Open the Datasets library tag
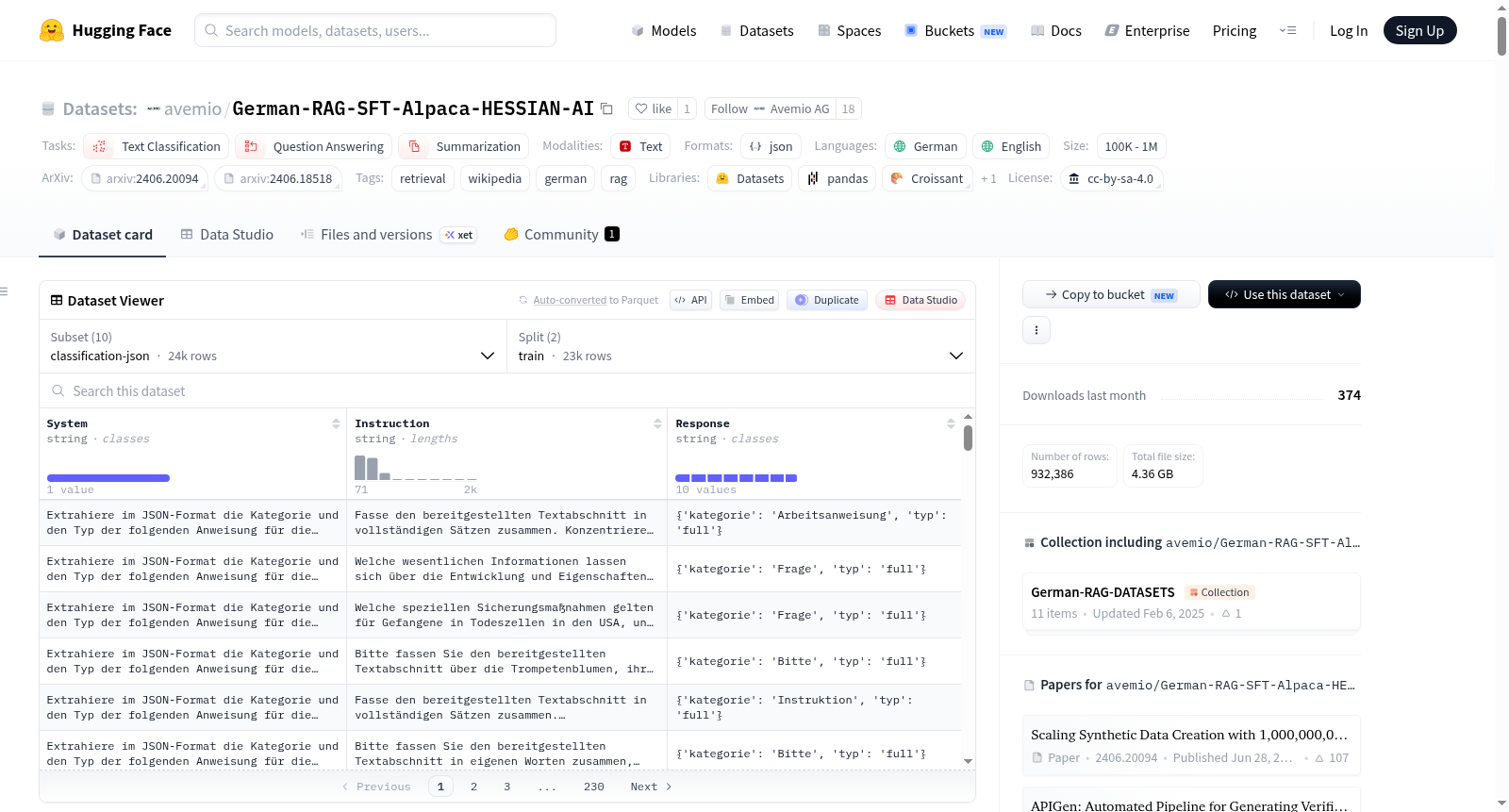 [750, 178]
